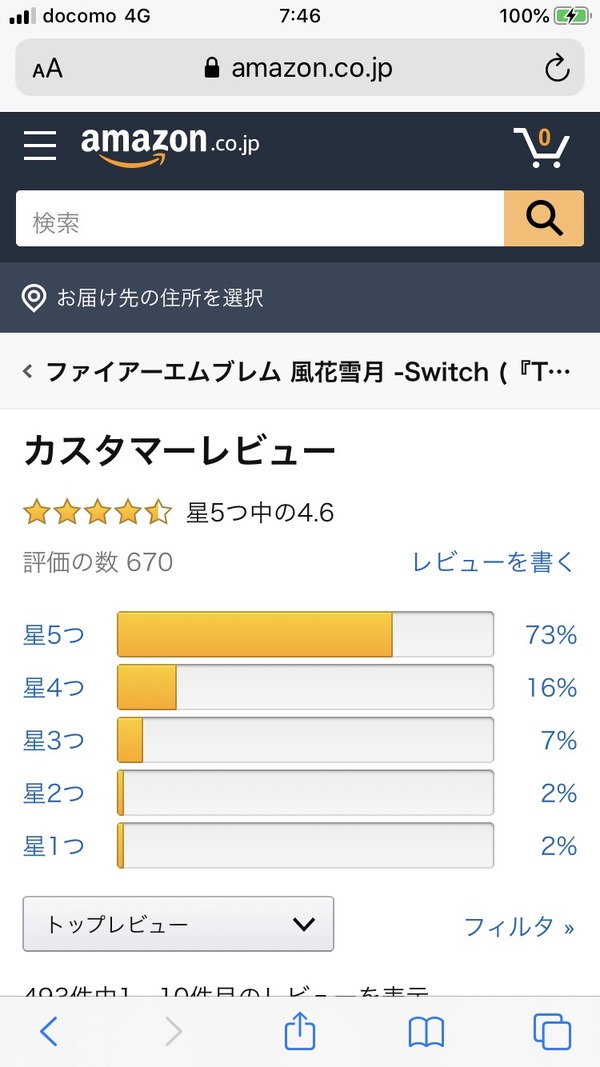This screenshot has width=600, height=1067.
Task: Show open Safari tabs
Action: click(552, 1031)
